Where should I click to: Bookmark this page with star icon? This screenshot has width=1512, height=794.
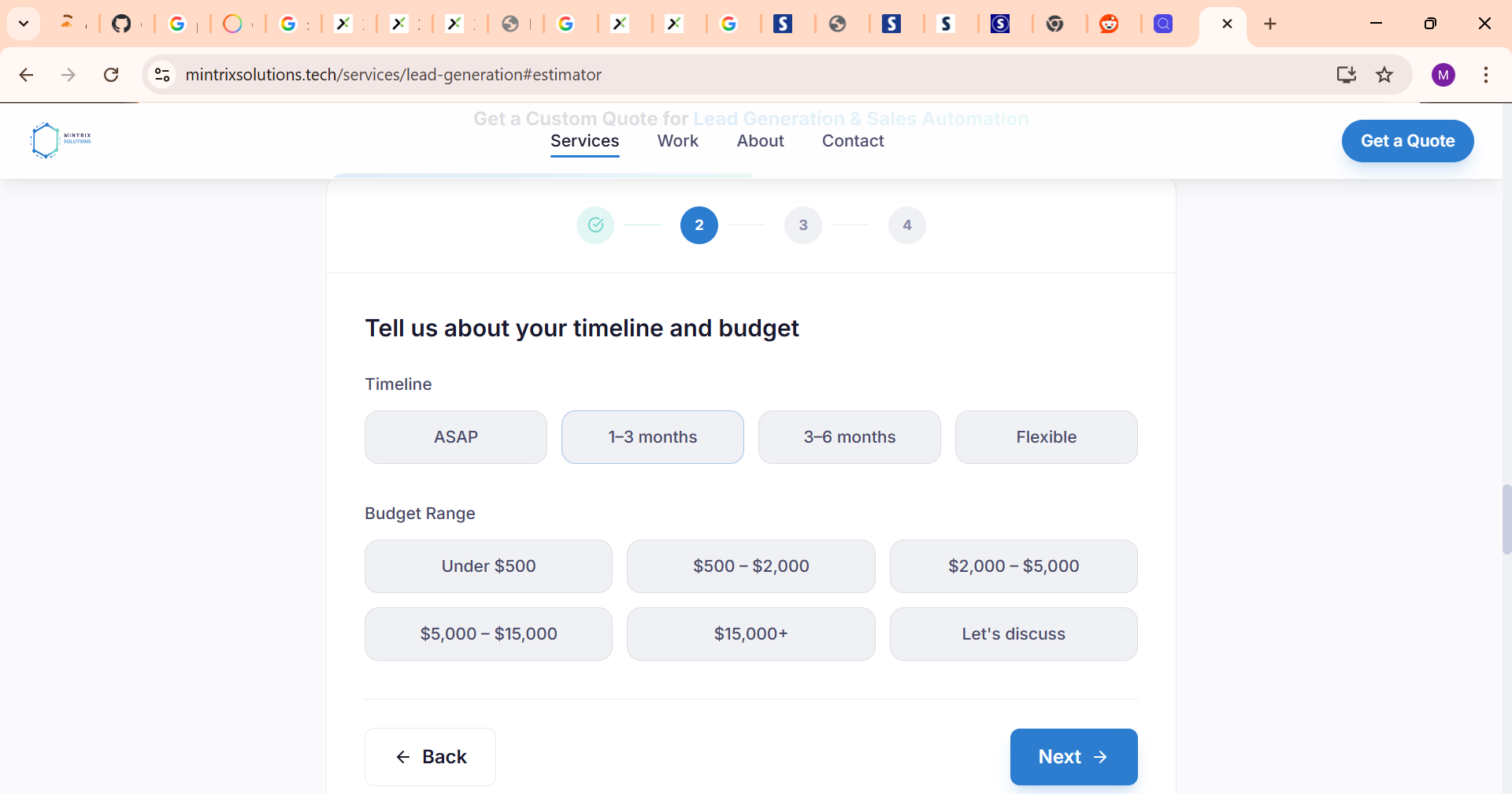[x=1384, y=75]
